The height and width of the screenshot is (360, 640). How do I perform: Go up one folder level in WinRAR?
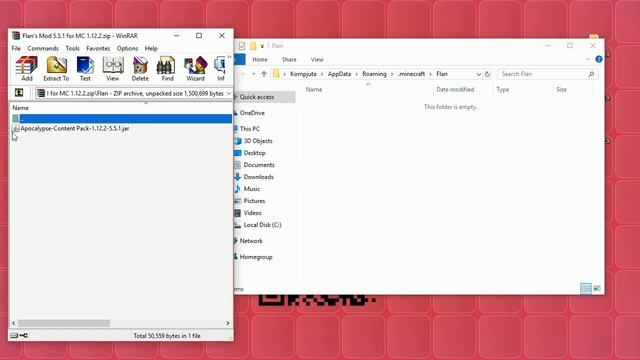click(x=19, y=93)
